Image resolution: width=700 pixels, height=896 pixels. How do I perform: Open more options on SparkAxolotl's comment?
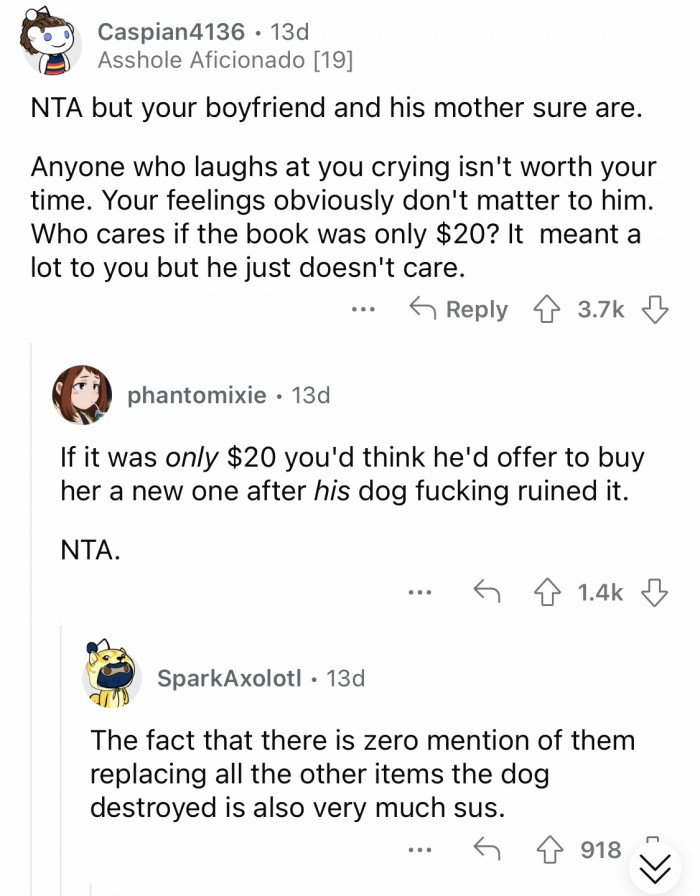420,850
